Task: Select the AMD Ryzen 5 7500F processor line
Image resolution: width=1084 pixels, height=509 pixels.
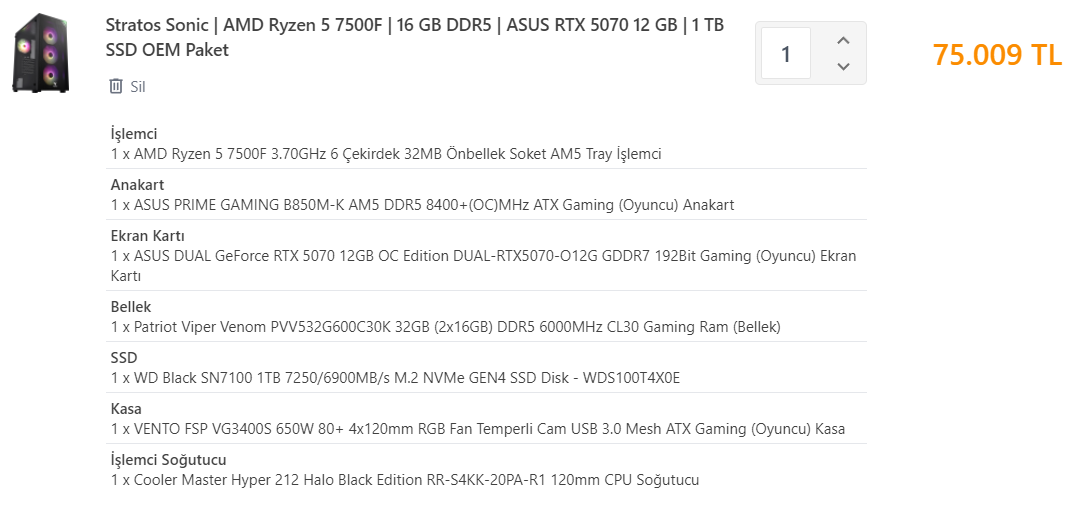Action: [386, 154]
